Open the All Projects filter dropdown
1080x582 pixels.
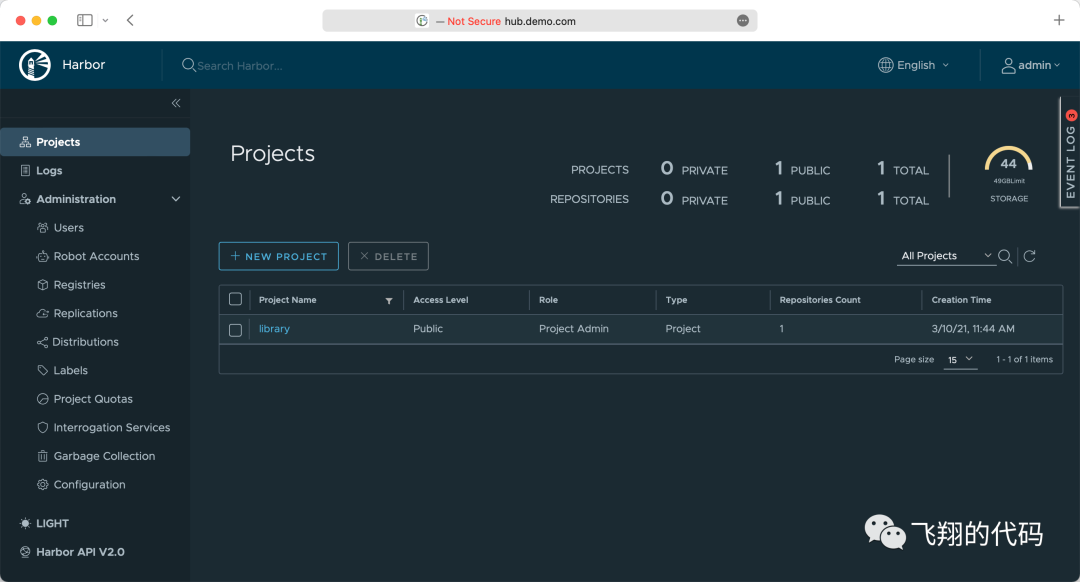[x=946, y=256]
